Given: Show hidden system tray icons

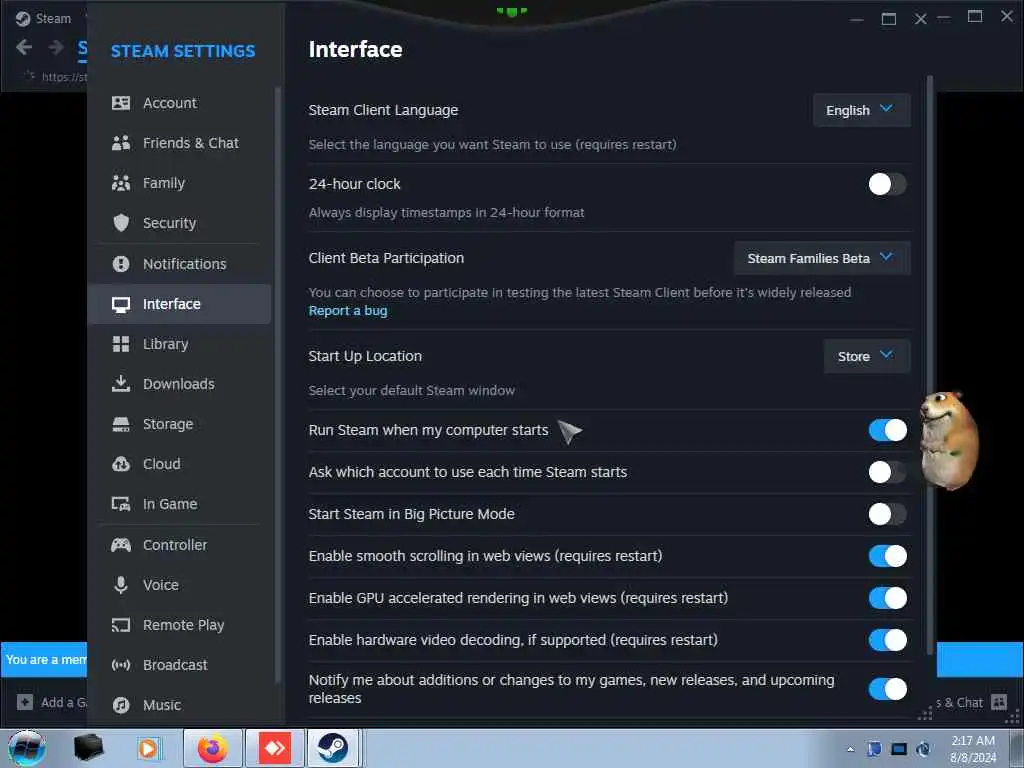Looking at the screenshot, I should [850, 749].
